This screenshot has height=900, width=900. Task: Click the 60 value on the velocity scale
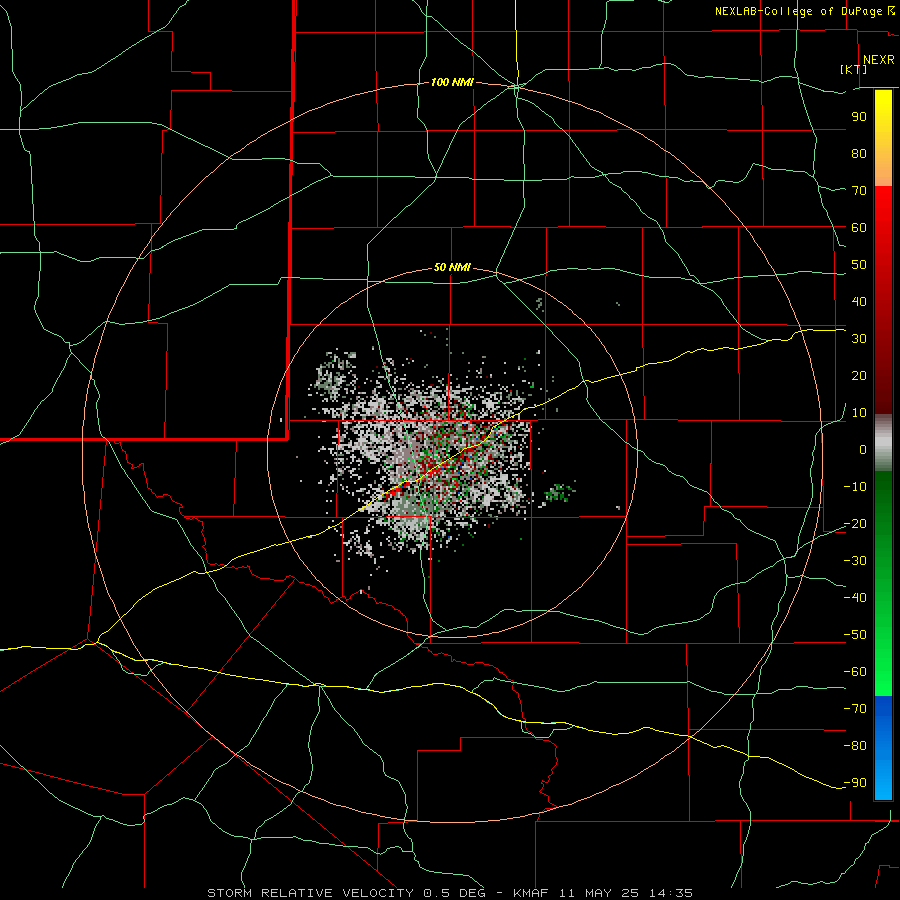(859, 227)
